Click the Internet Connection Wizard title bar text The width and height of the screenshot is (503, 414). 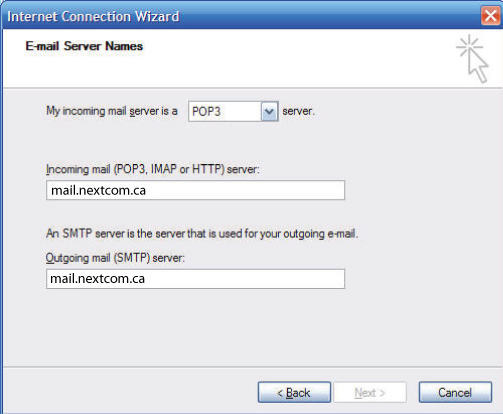93,16
